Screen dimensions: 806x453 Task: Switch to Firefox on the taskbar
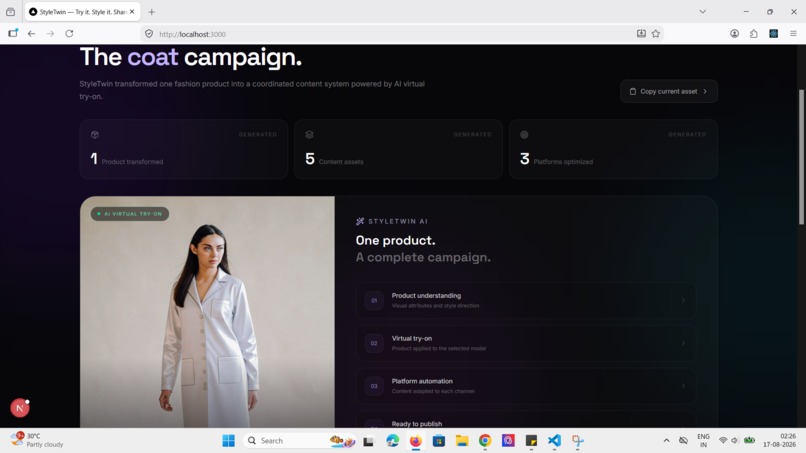pyautogui.click(x=415, y=441)
